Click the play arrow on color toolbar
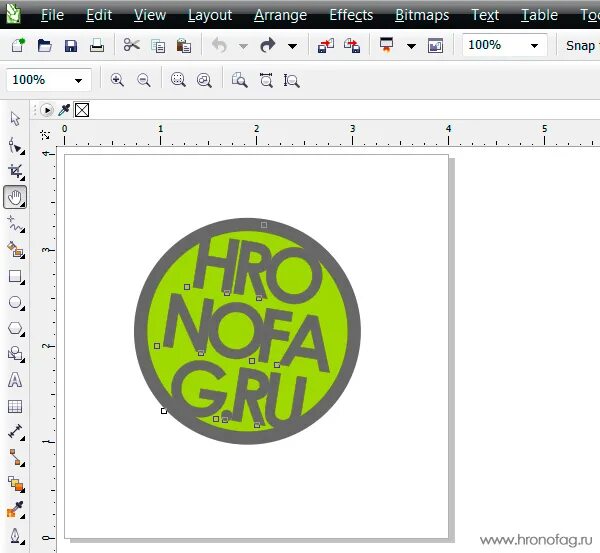The image size is (600, 553). (x=47, y=110)
